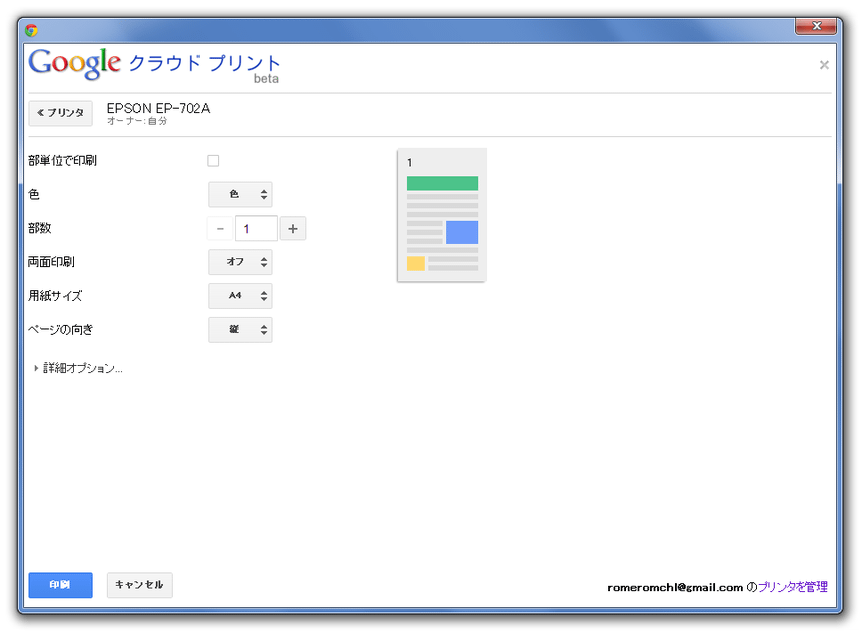
Task: Expand 詳細オプション advanced options
Action: tap(78, 368)
